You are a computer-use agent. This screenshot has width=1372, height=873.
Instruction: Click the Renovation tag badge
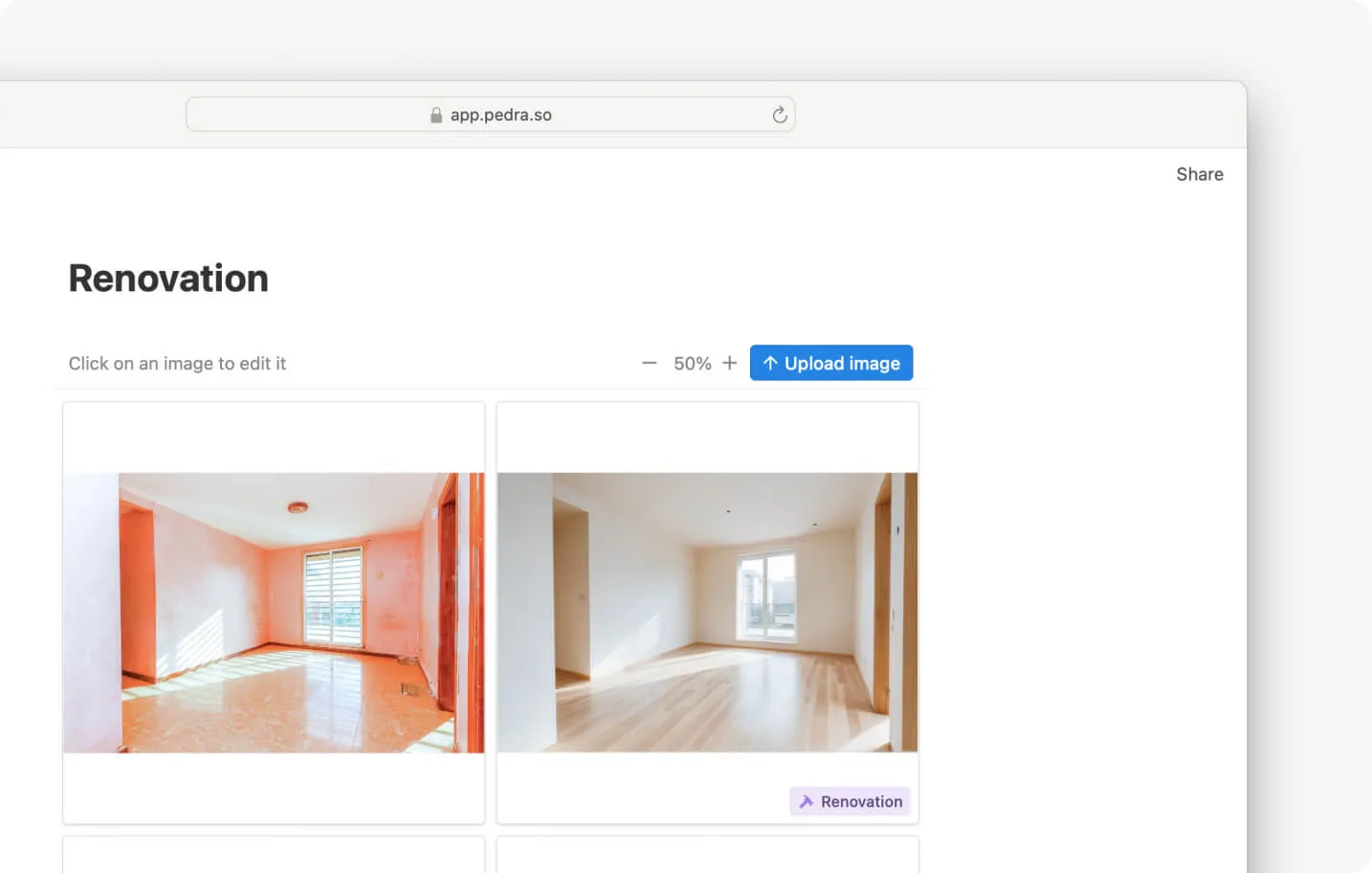pyautogui.click(x=850, y=801)
